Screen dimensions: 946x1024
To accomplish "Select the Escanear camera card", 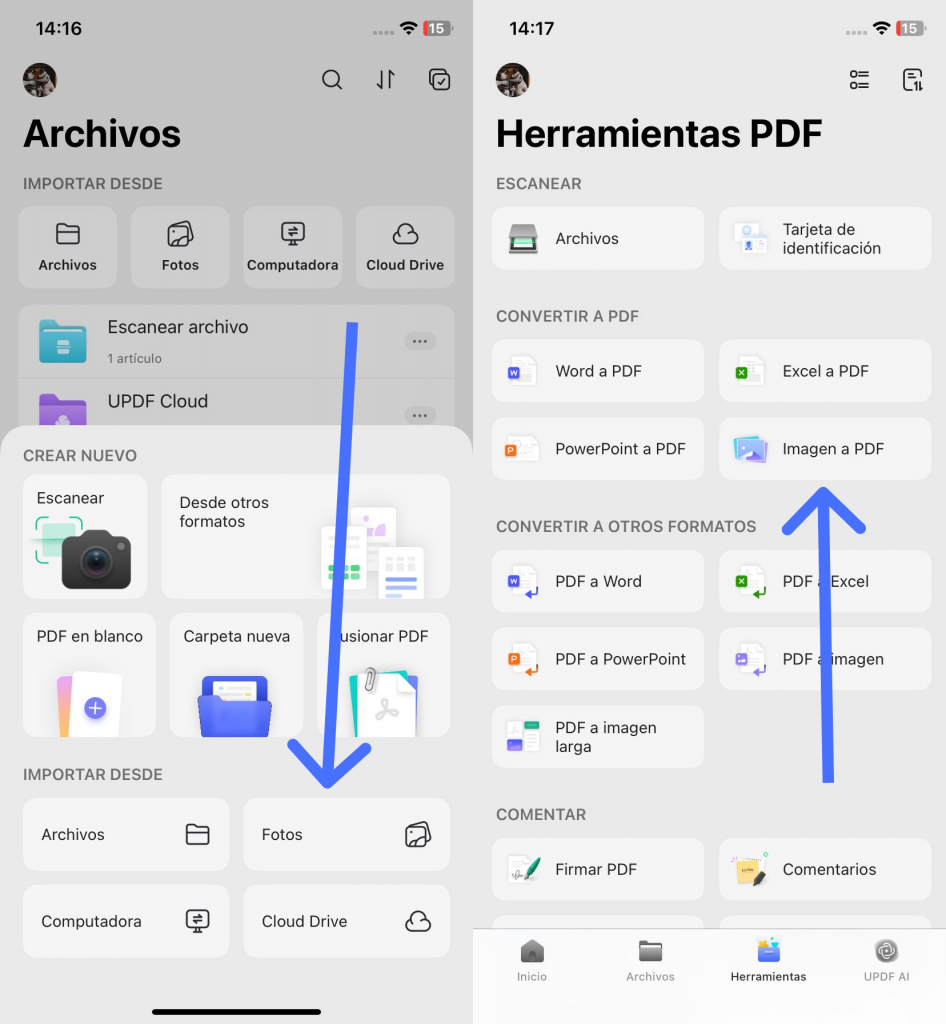I will tap(85, 536).
